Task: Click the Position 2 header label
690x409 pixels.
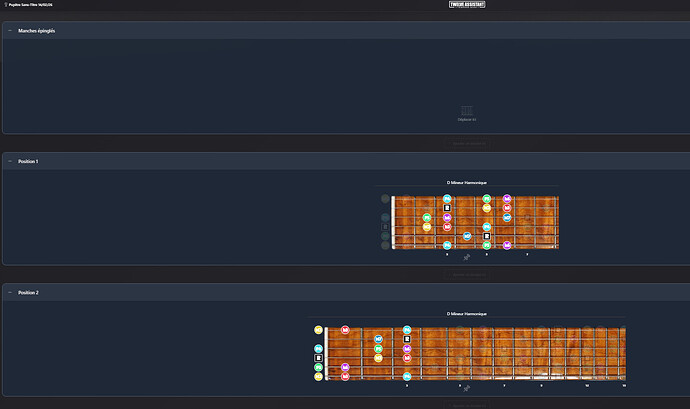Action: tap(28, 292)
